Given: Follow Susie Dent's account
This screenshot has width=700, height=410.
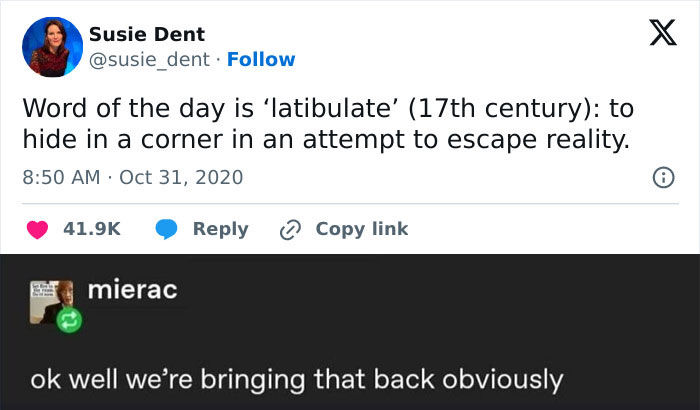Looking at the screenshot, I should pos(261,59).
